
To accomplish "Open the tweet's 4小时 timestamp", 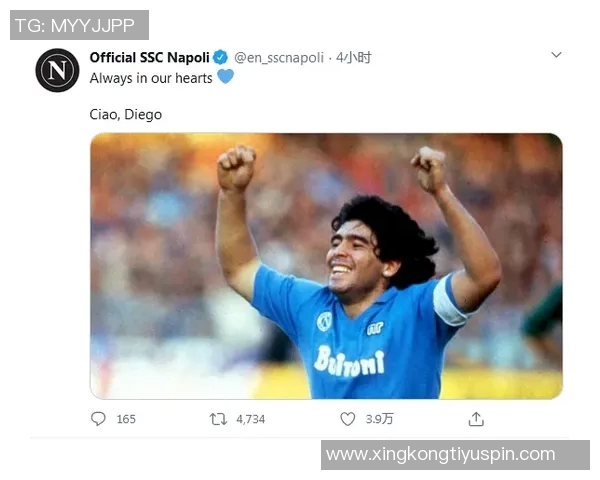I will (354, 57).
